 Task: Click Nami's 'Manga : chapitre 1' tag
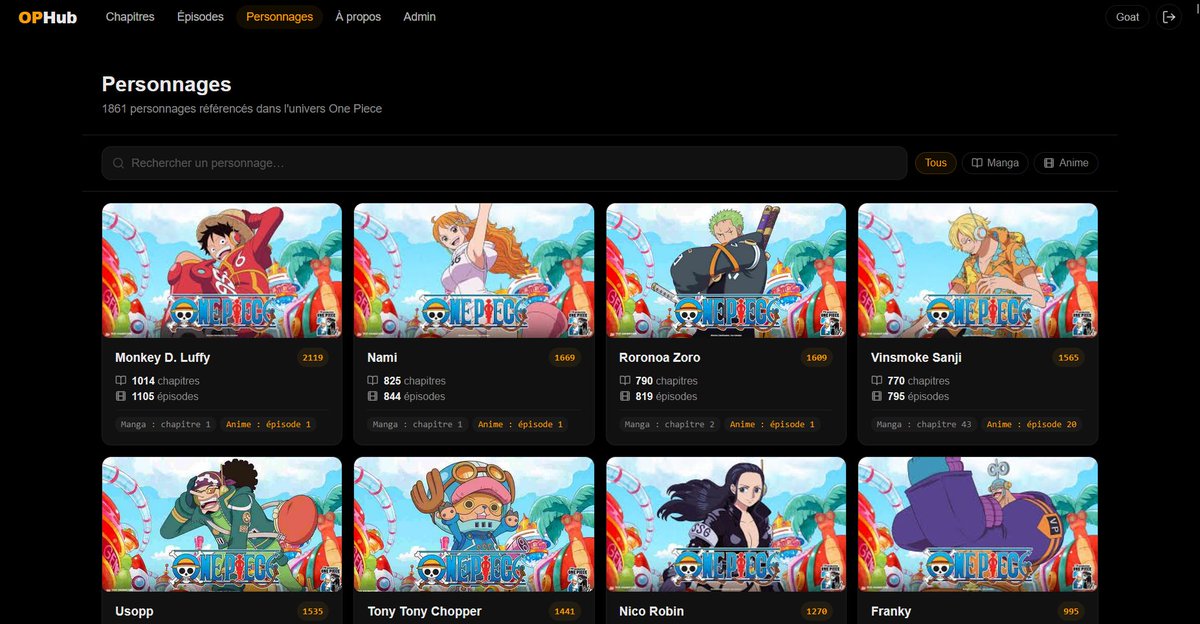[418, 424]
